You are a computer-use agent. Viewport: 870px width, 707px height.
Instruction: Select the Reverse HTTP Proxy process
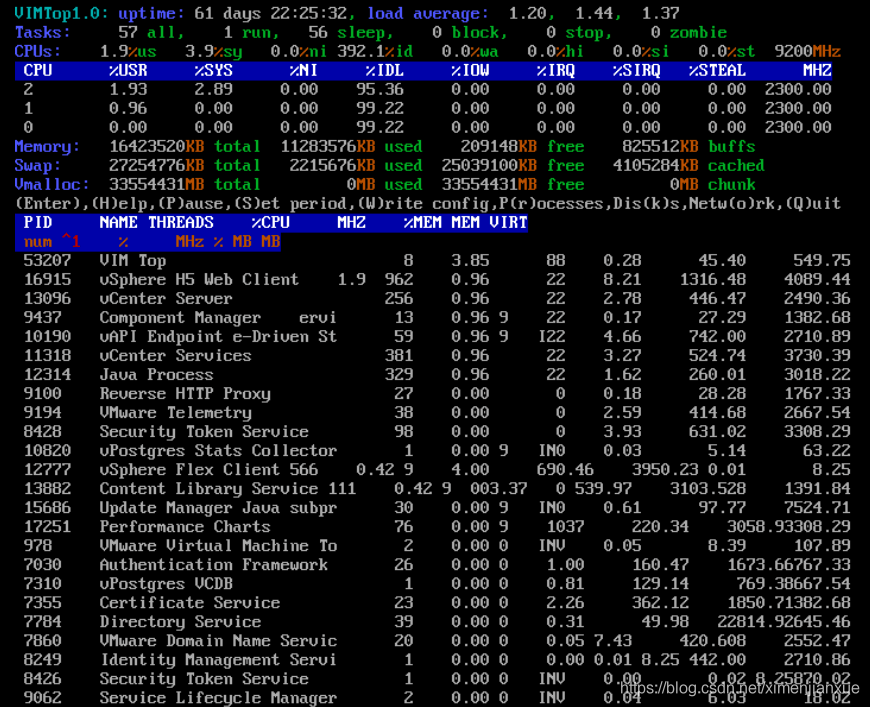pos(185,393)
